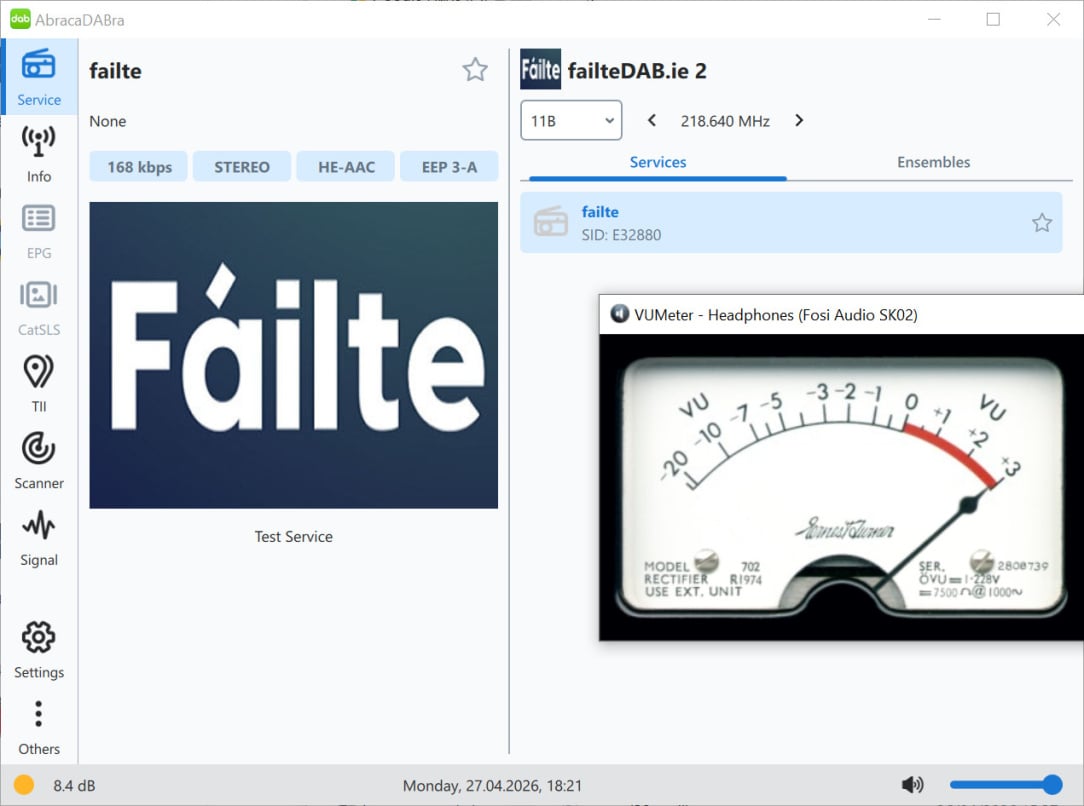Click the HE-AAC codec badge
Viewport: 1084px width, 806px height.
coord(346,167)
